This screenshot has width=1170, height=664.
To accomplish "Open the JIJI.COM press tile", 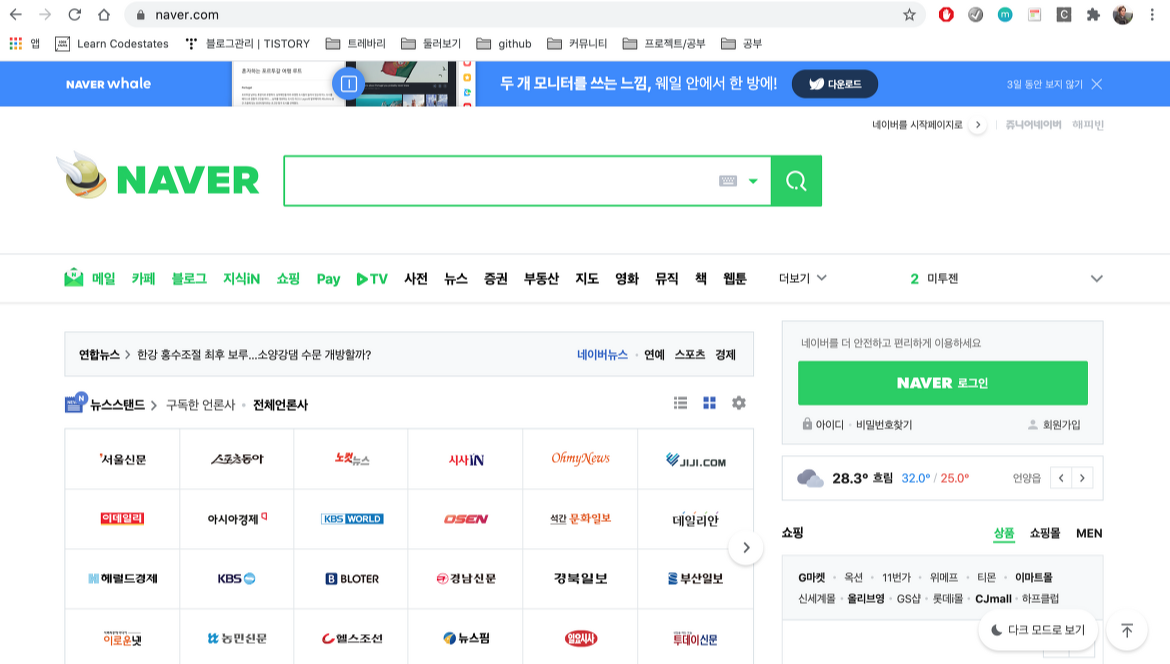I will [x=695, y=459].
